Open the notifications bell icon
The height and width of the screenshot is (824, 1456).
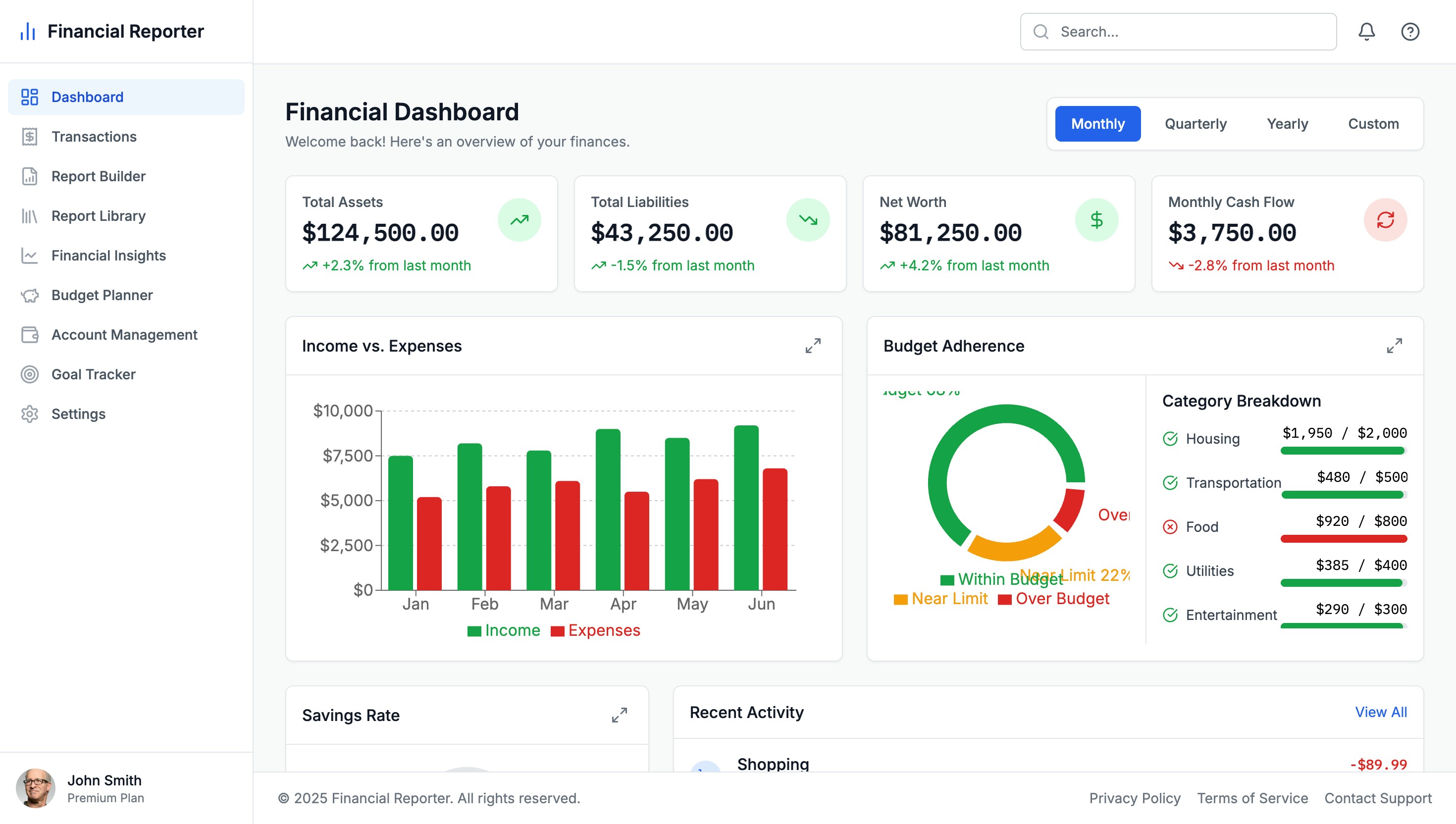(1366, 31)
